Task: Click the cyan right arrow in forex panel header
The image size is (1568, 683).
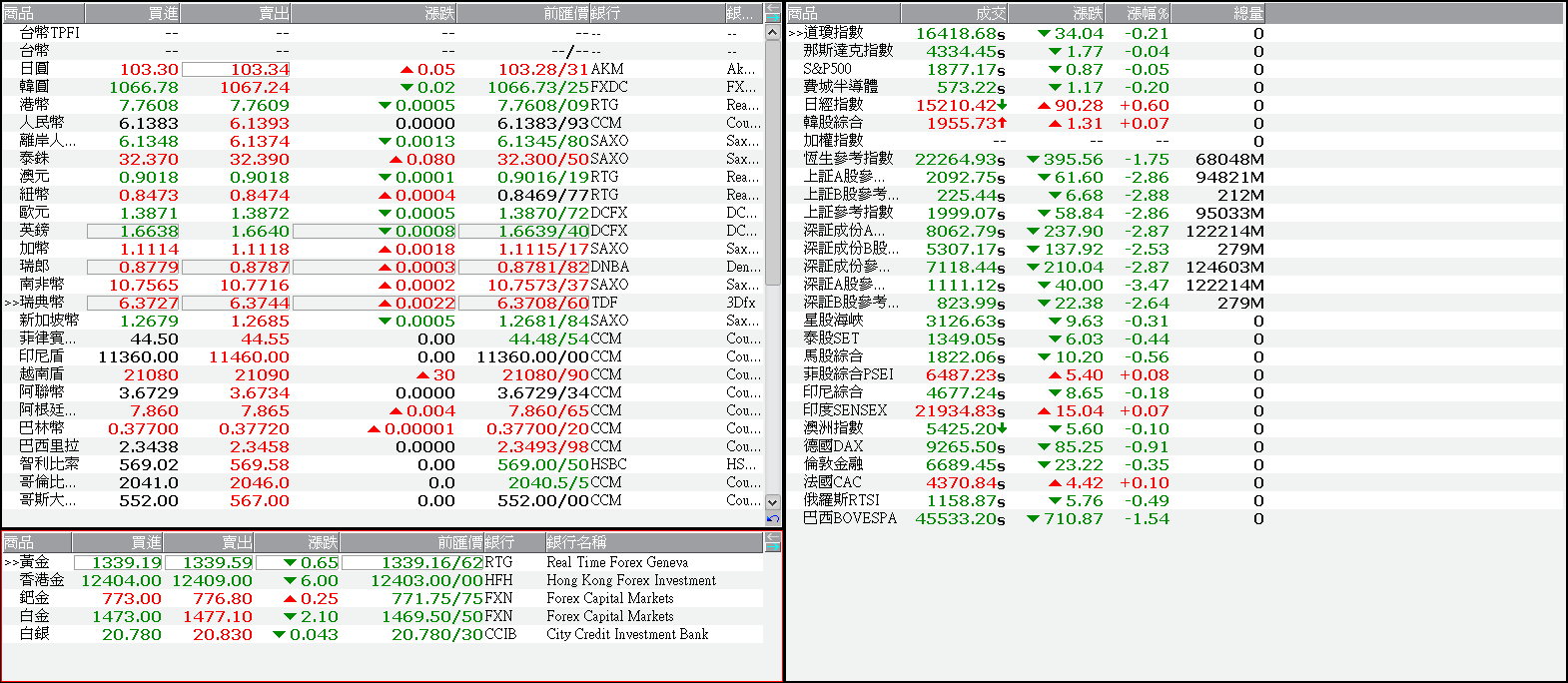Action: [773, 18]
